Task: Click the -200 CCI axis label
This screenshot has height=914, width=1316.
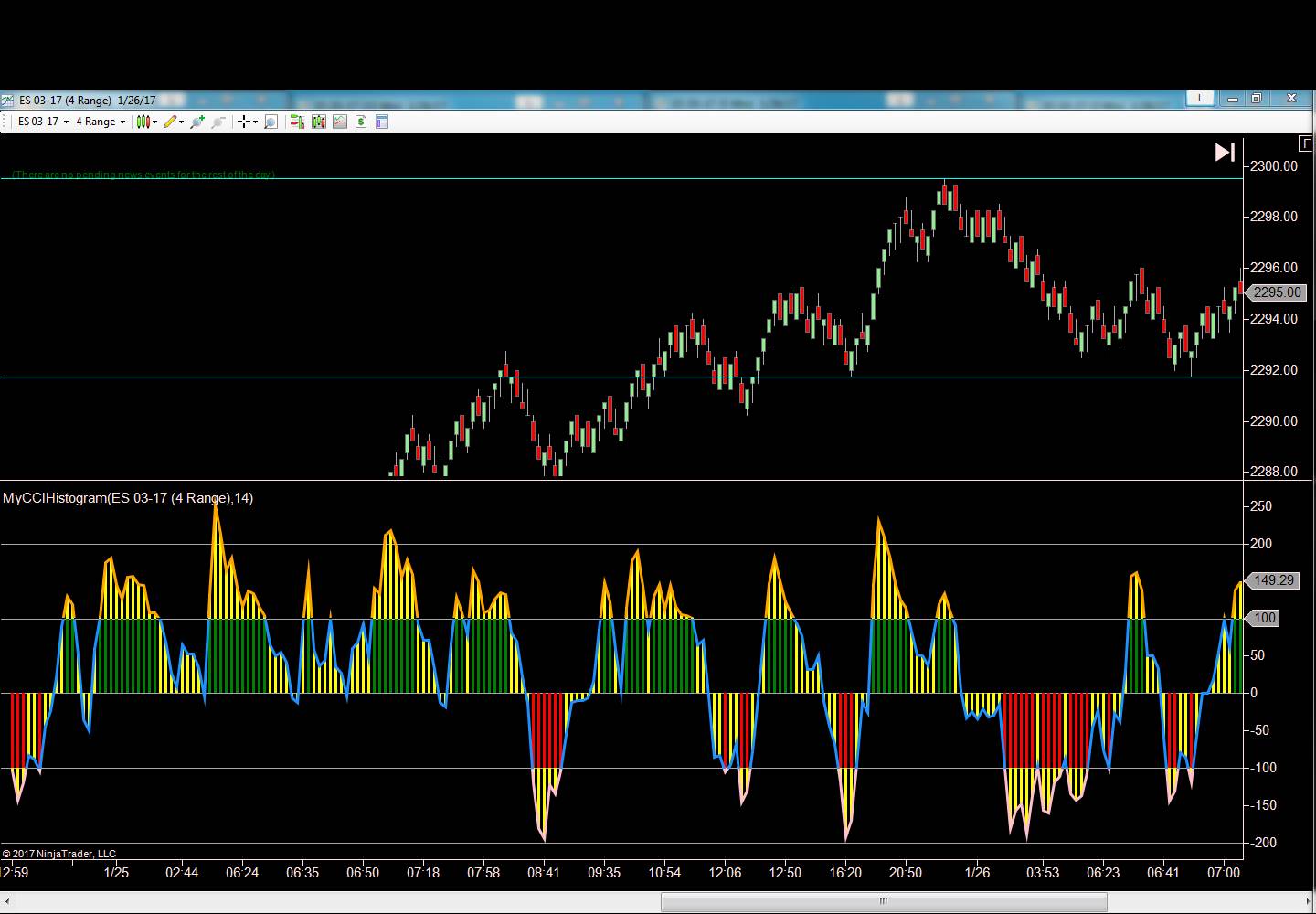Action: pyautogui.click(x=1262, y=843)
